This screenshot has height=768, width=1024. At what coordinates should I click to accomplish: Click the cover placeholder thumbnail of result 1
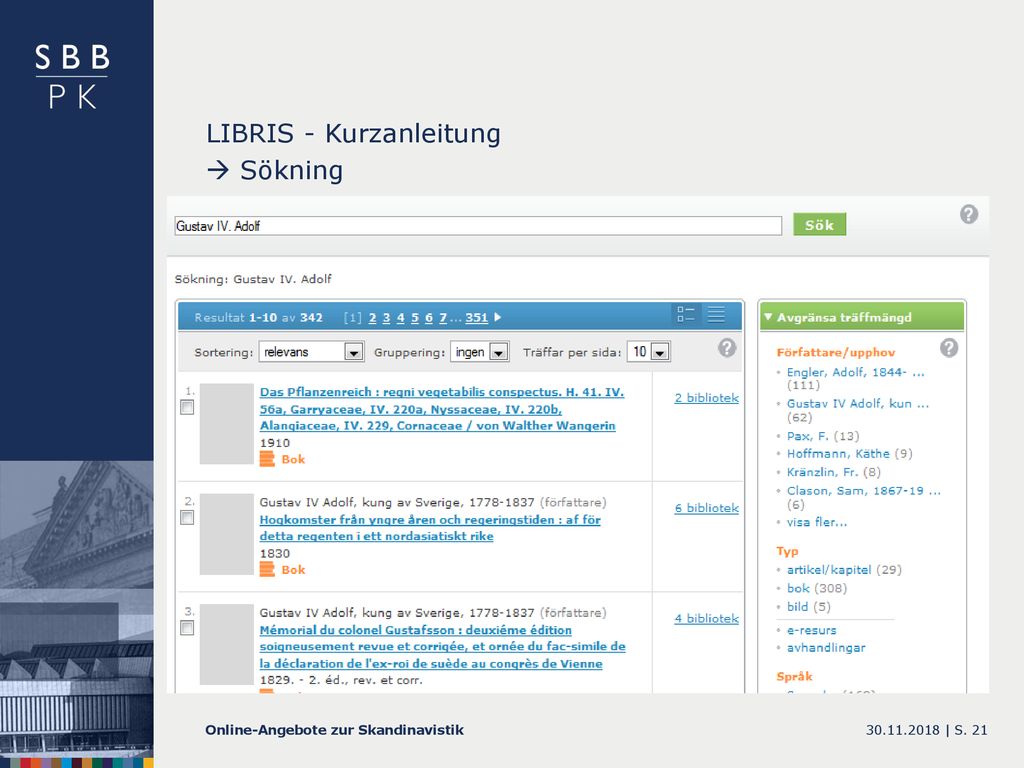point(227,424)
